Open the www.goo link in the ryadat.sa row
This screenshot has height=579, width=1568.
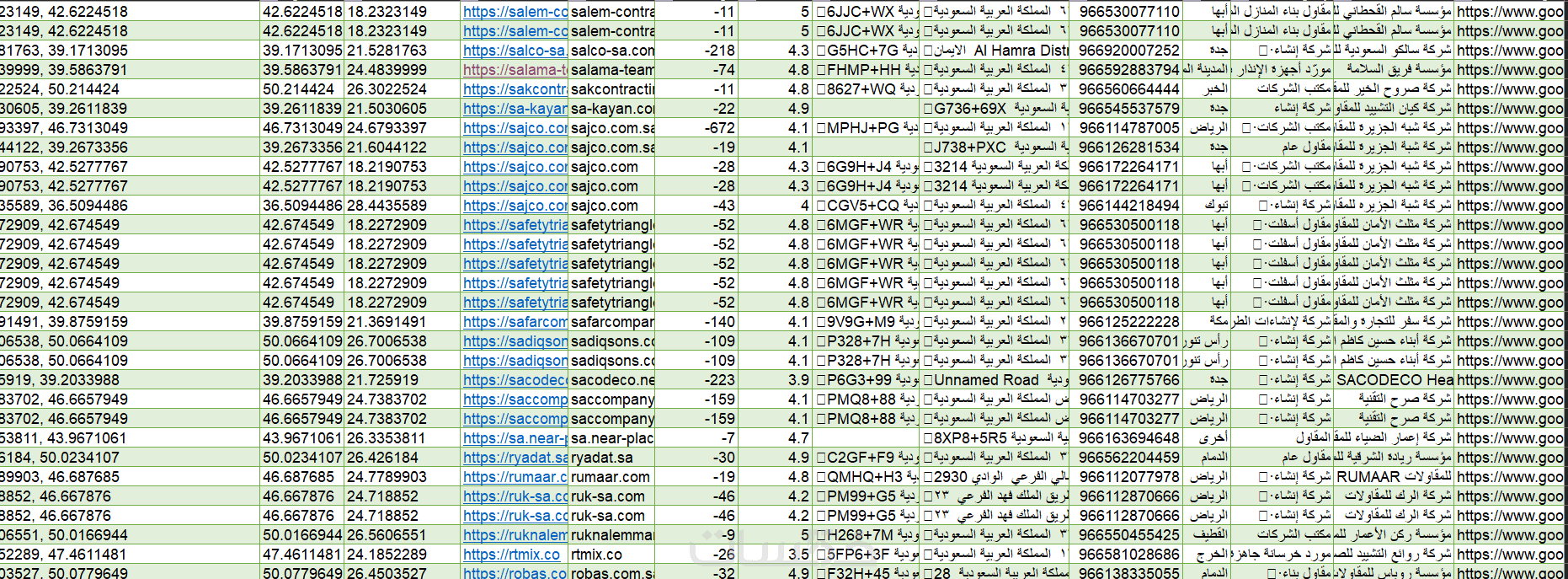point(1510,458)
